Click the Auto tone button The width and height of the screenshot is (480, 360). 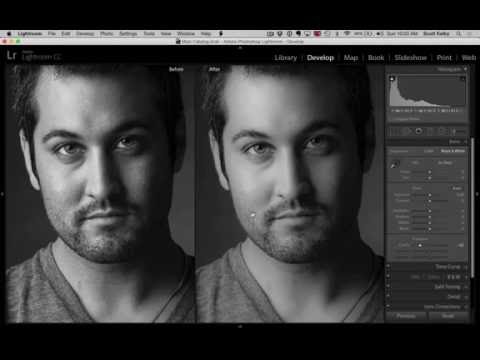coord(457,188)
